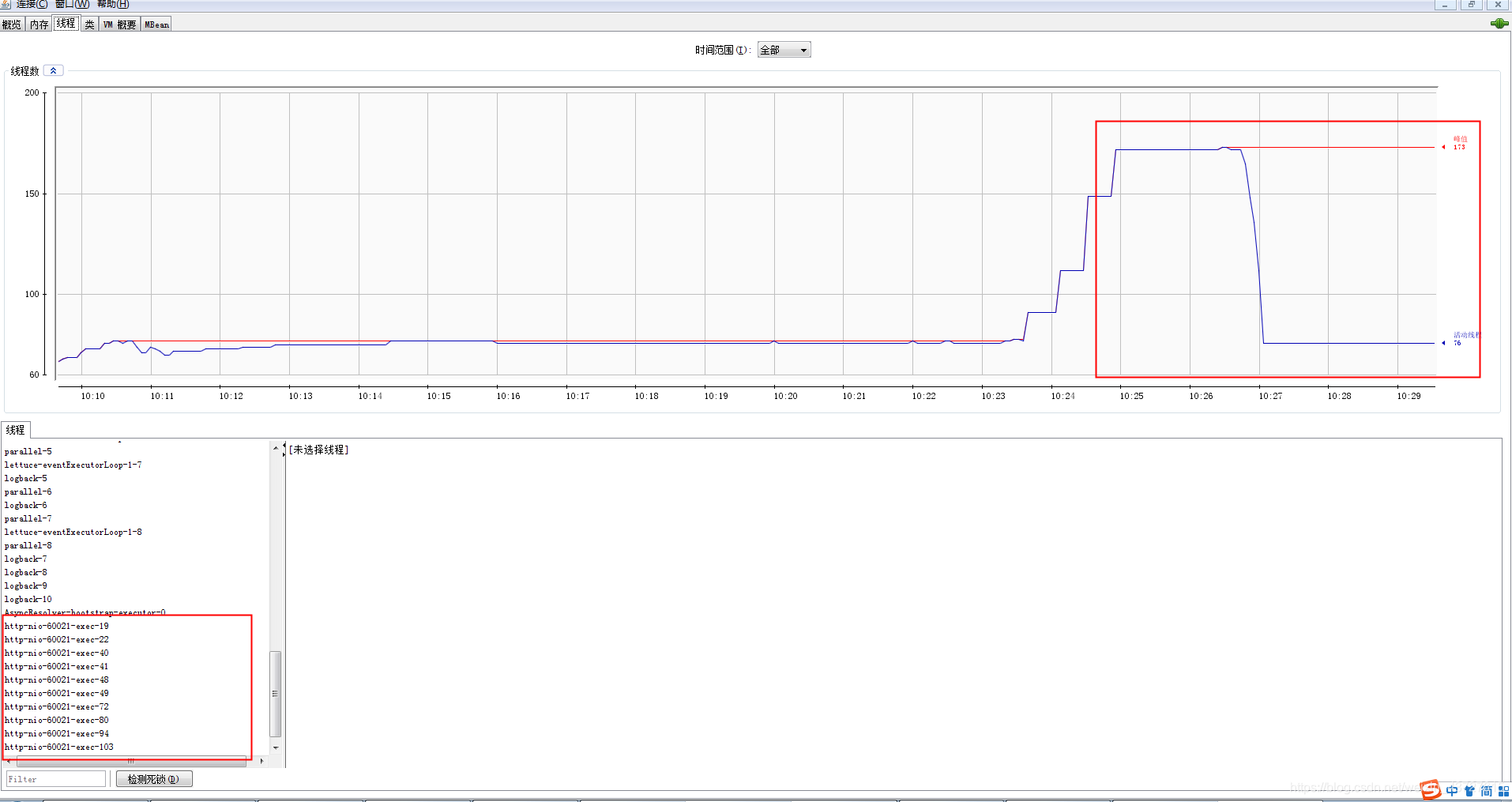
Task: Switch to the 内存 tab
Action: [39, 24]
